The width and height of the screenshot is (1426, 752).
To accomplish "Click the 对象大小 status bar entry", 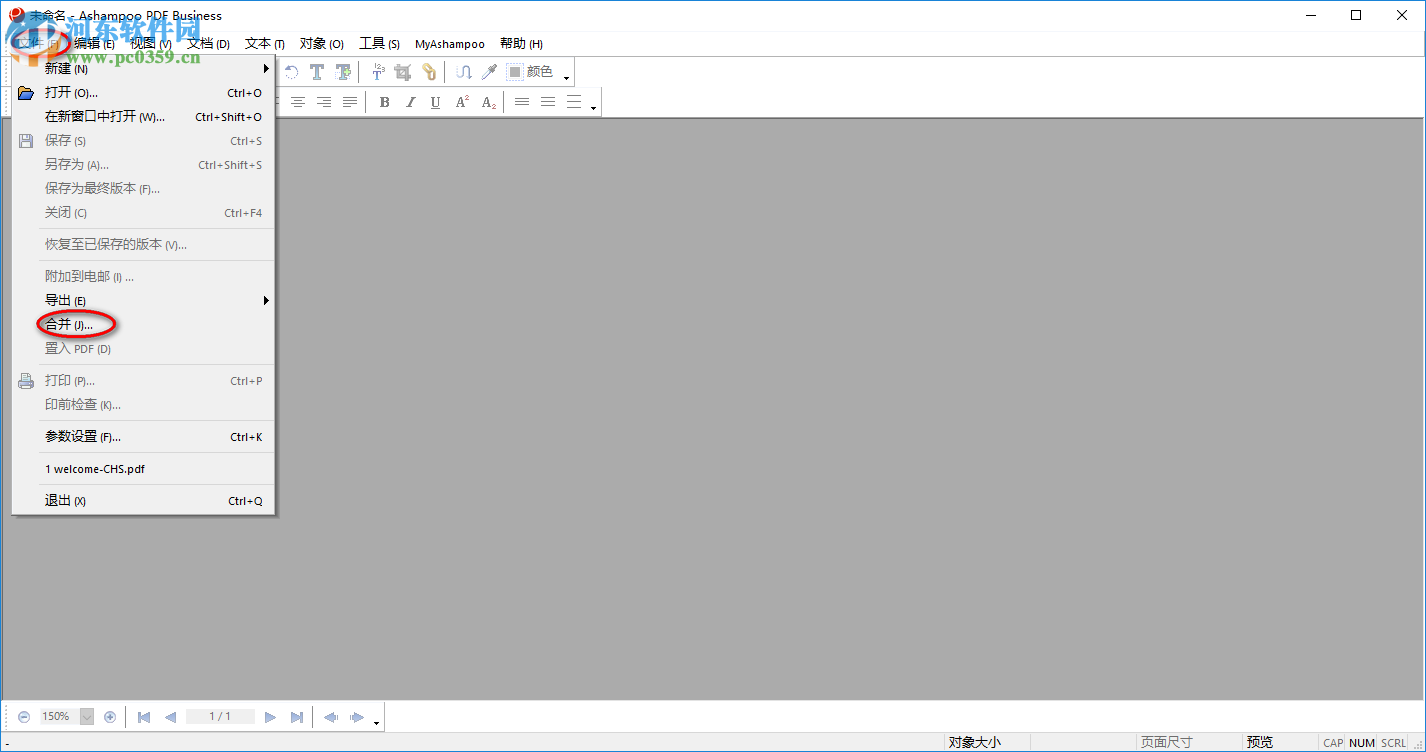I will (x=975, y=743).
